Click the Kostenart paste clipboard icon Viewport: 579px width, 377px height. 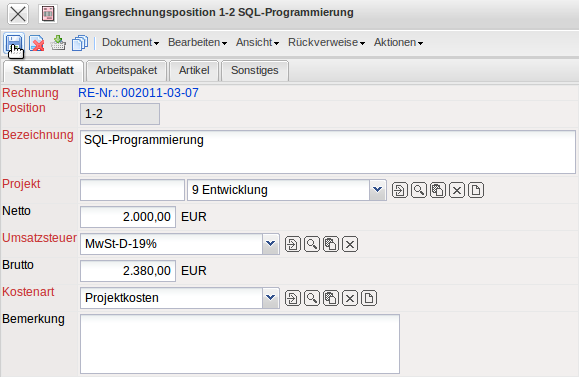330,298
